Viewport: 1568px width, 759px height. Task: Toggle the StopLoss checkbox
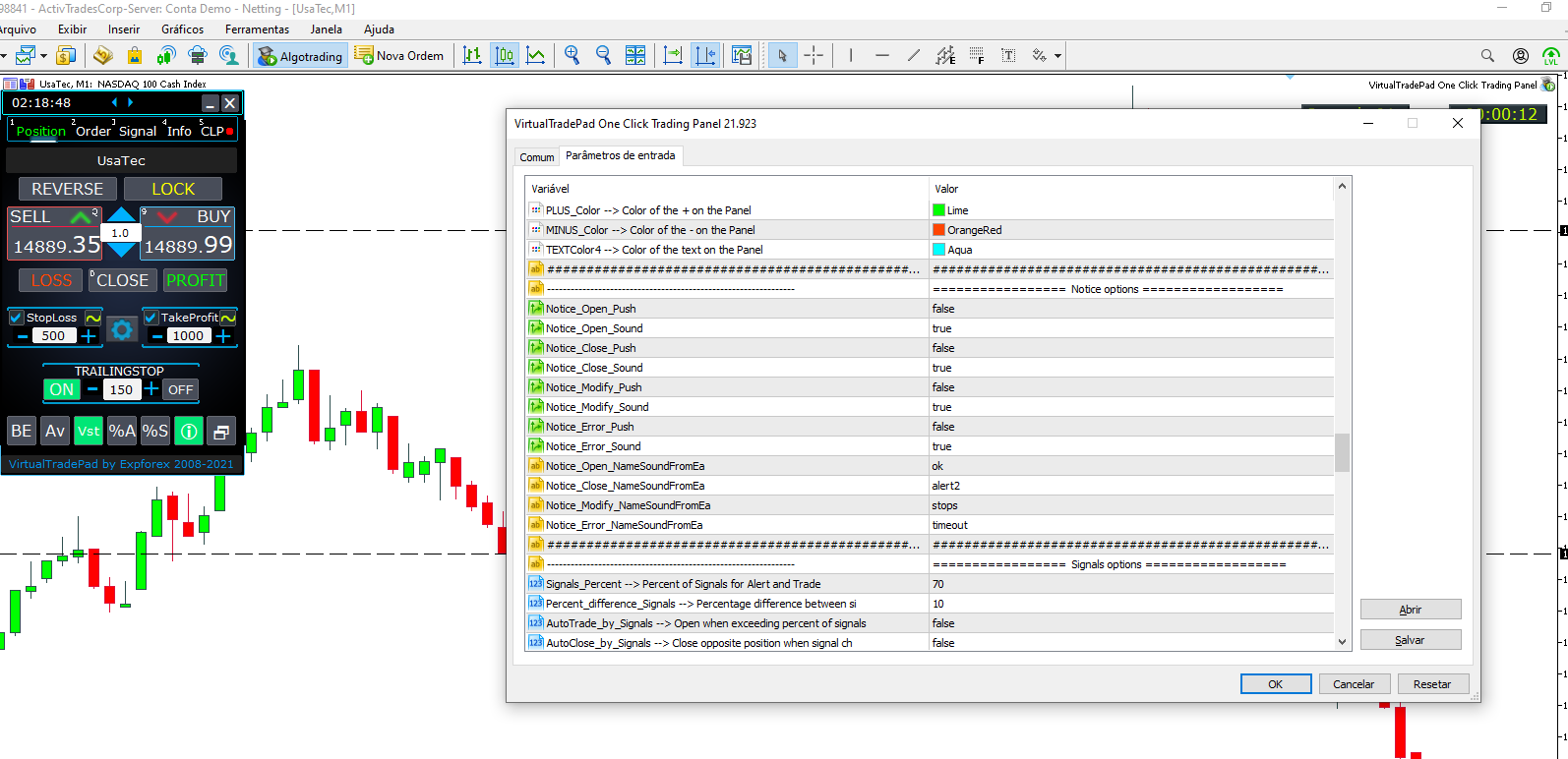16,318
